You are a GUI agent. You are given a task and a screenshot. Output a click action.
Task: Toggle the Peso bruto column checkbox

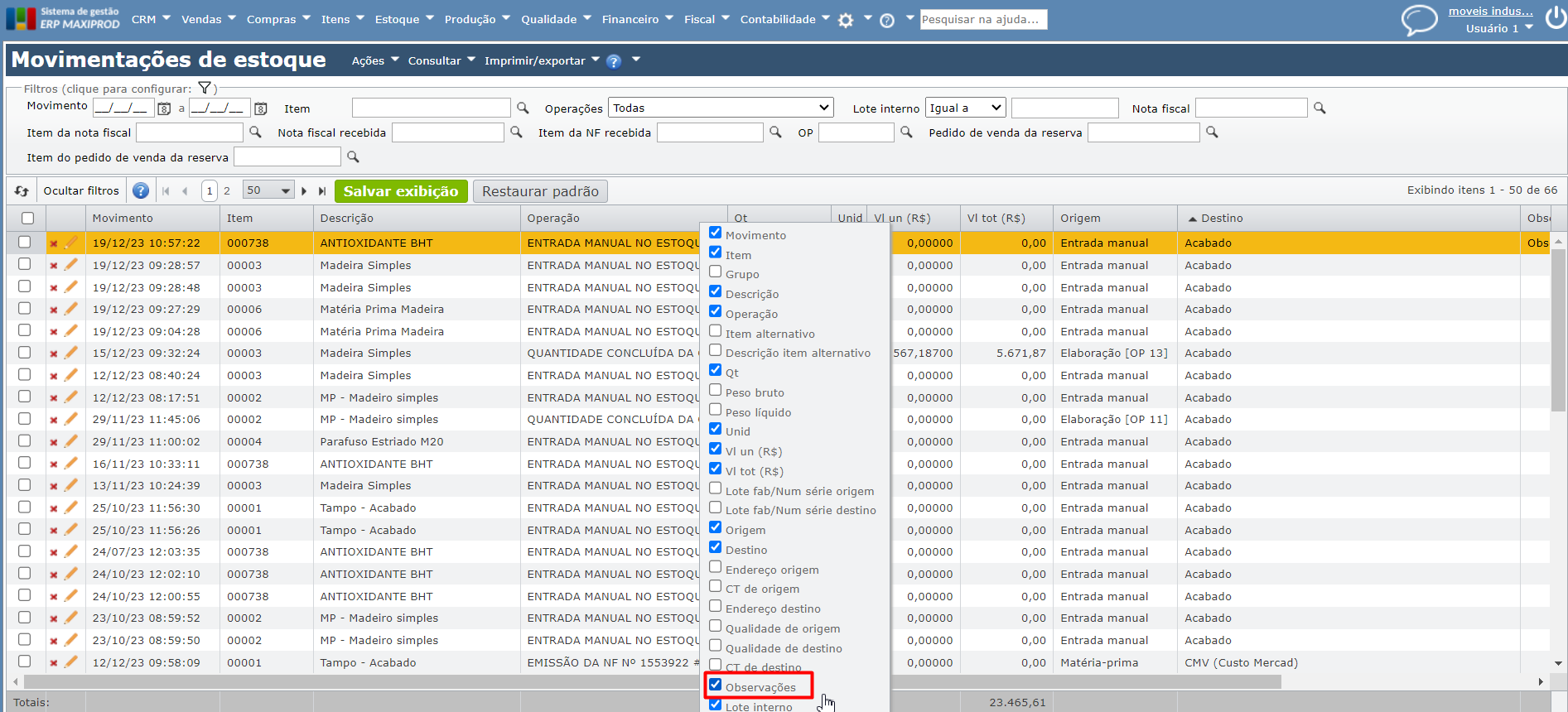716,390
